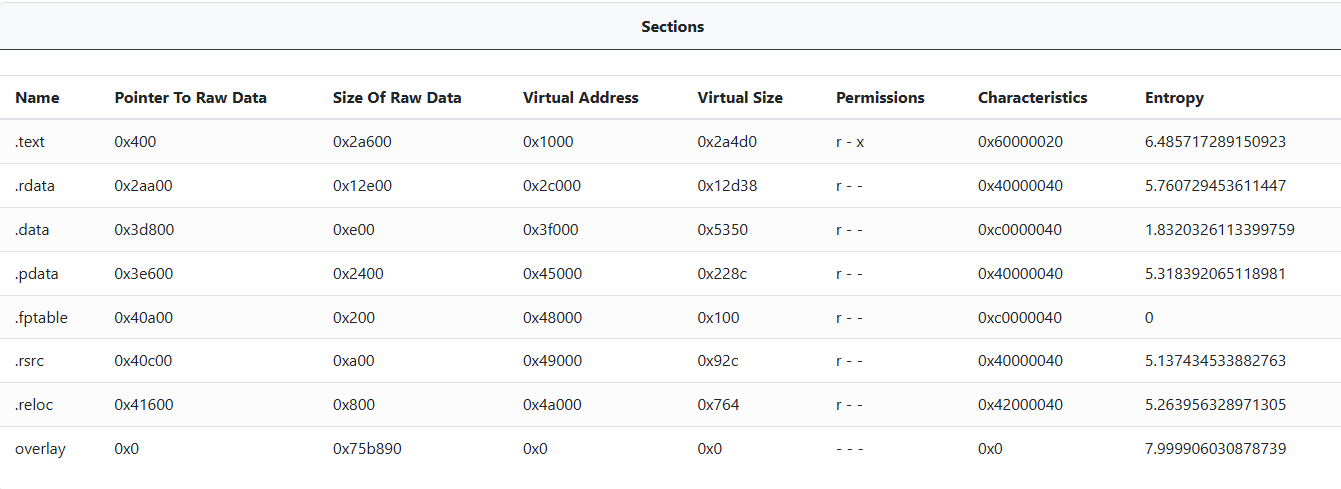Image resolution: width=1341 pixels, height=489 pixels.
Task: Select the .pdata section name
Action: coord(36,274)
